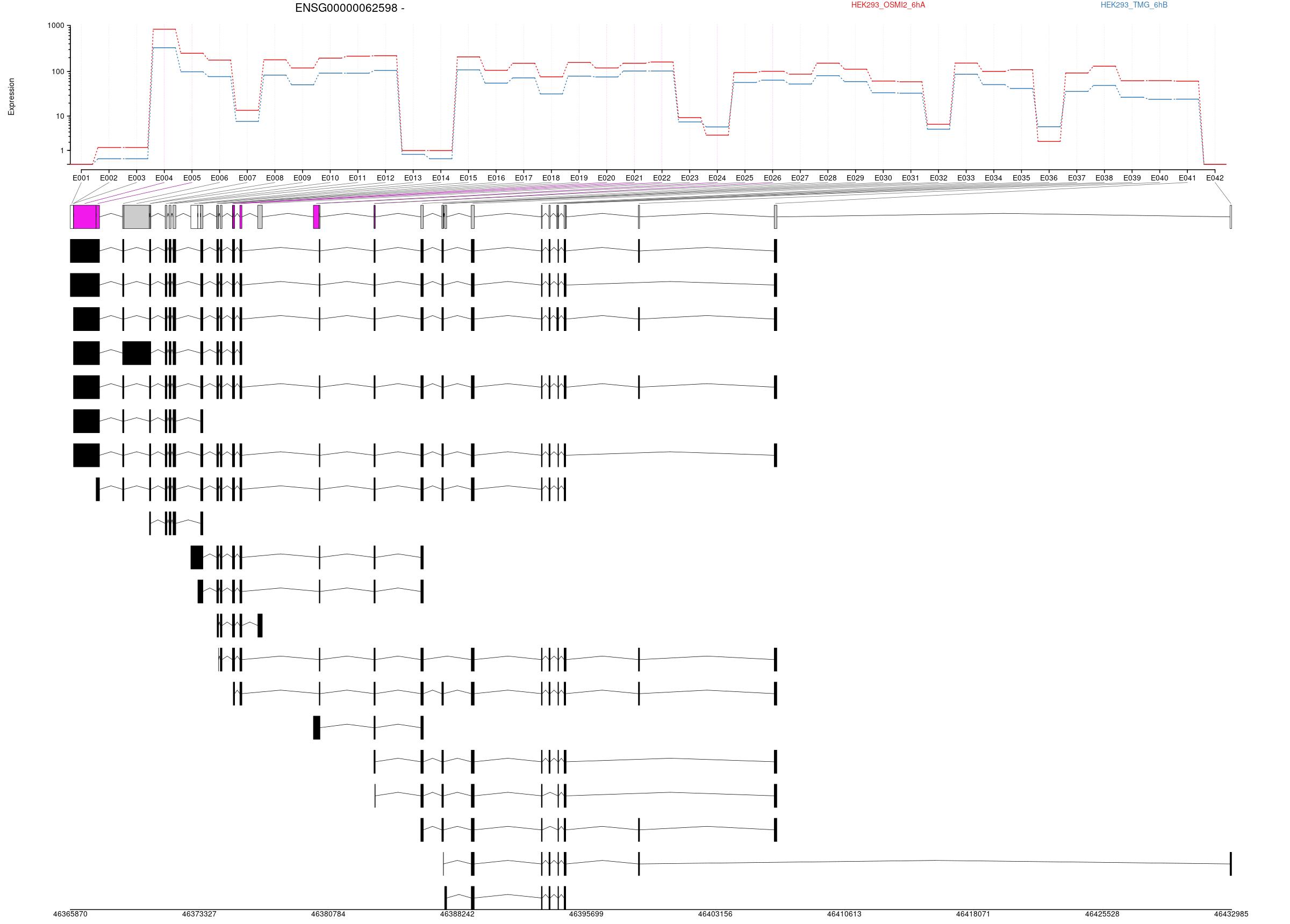Click genomic coordinate 46425528
This screenshot has height=924, width=1290.
pyautogui.click(x=1102, y=914)
